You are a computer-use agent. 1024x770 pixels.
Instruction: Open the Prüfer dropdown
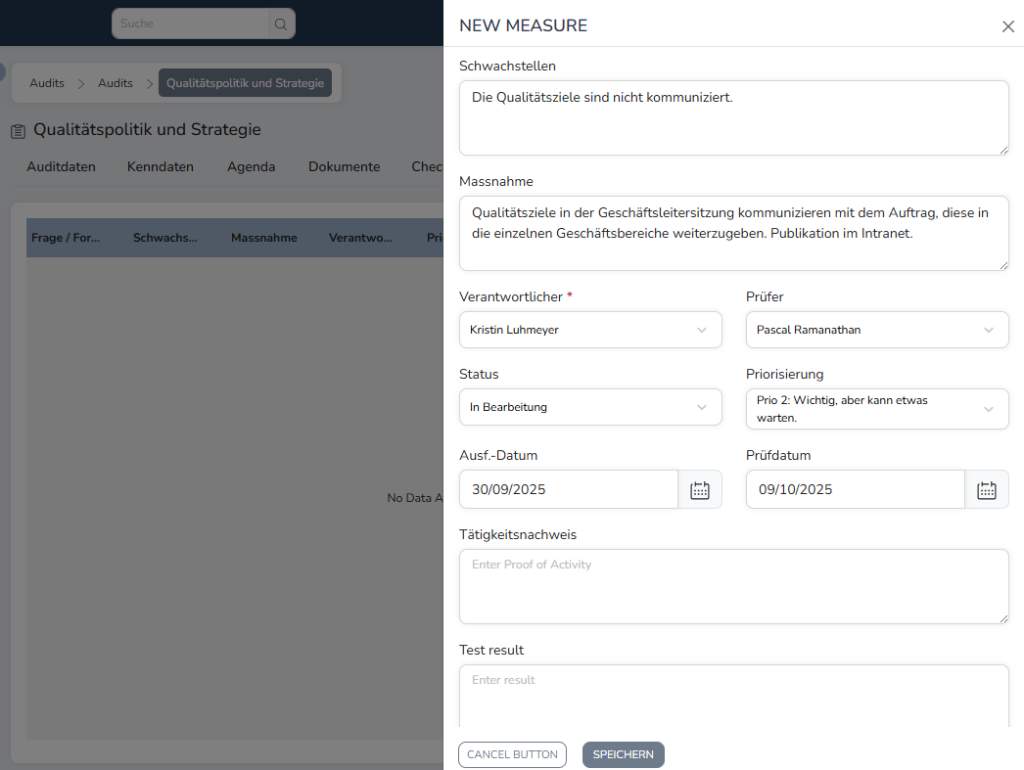click(x=876, y=330)
